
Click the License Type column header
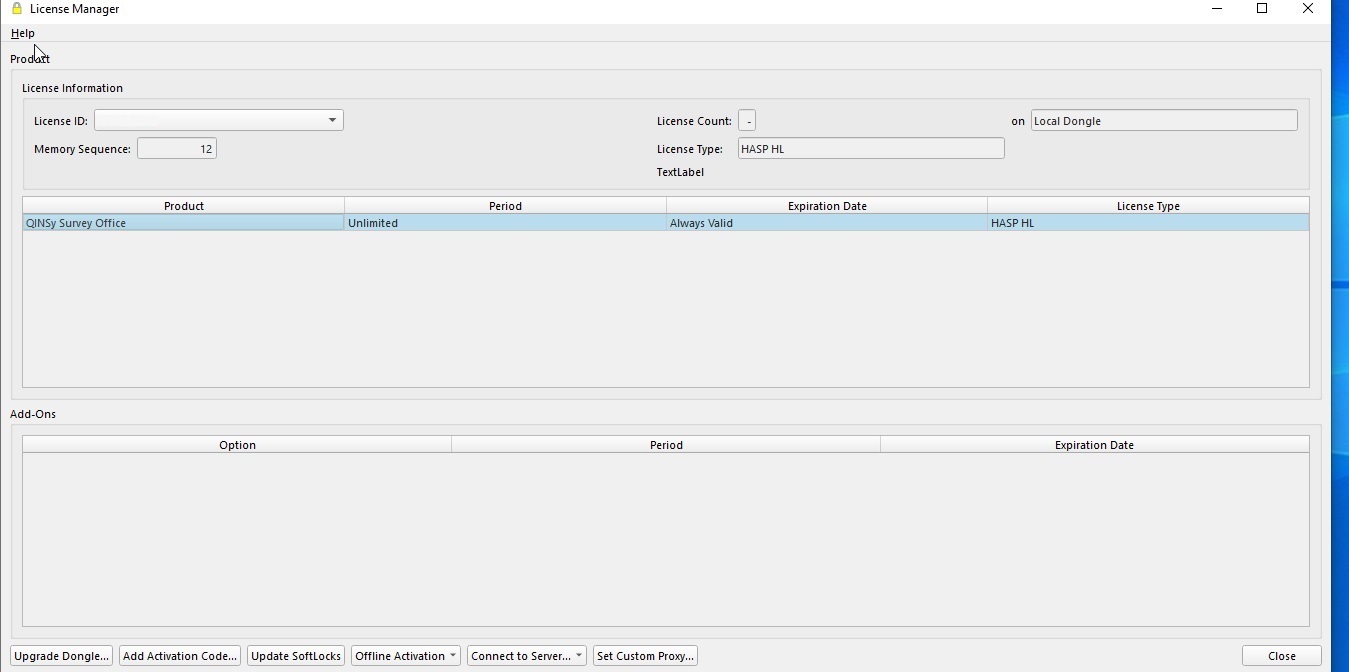1148,206
